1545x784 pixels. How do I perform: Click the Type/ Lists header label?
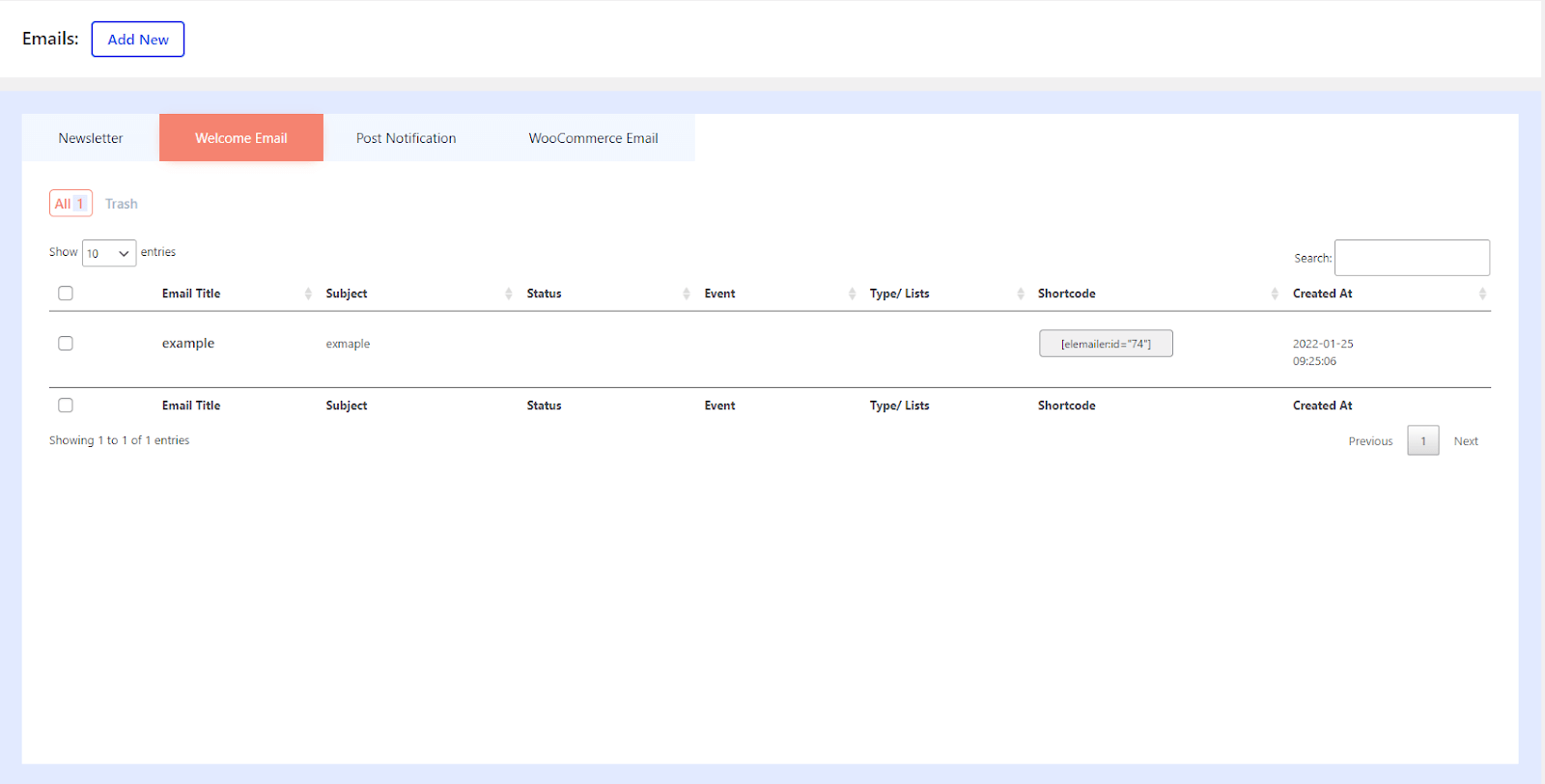click(x=899, y=294)
